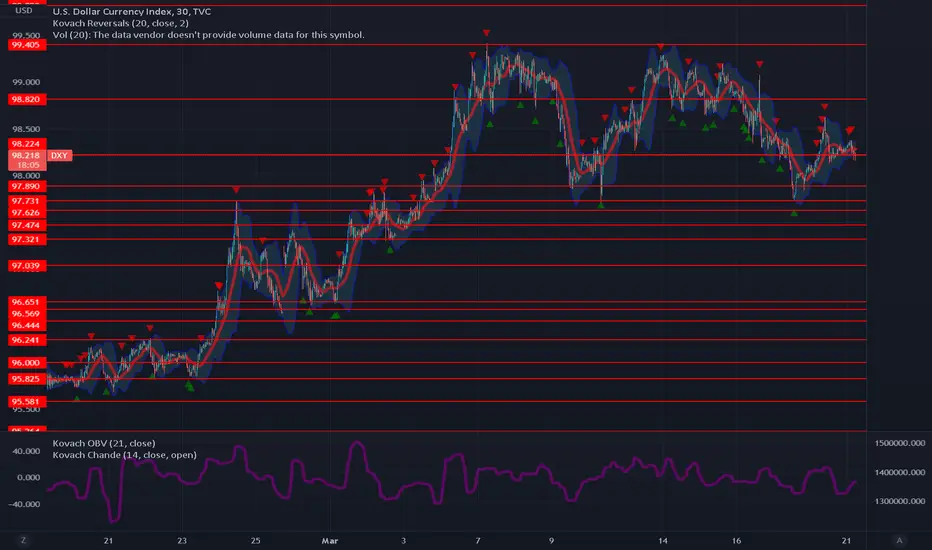The width and height of the screenshot is (932, 550).
Task: Click the 98.224 price level label
Action: pyautogui.click(x=26, y=144)
